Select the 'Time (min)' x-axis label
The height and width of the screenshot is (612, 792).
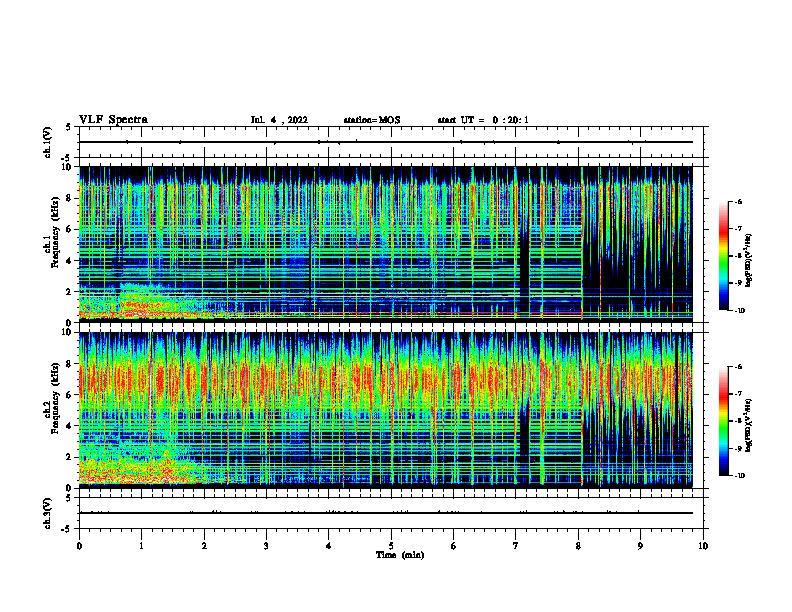coord(400,555)
